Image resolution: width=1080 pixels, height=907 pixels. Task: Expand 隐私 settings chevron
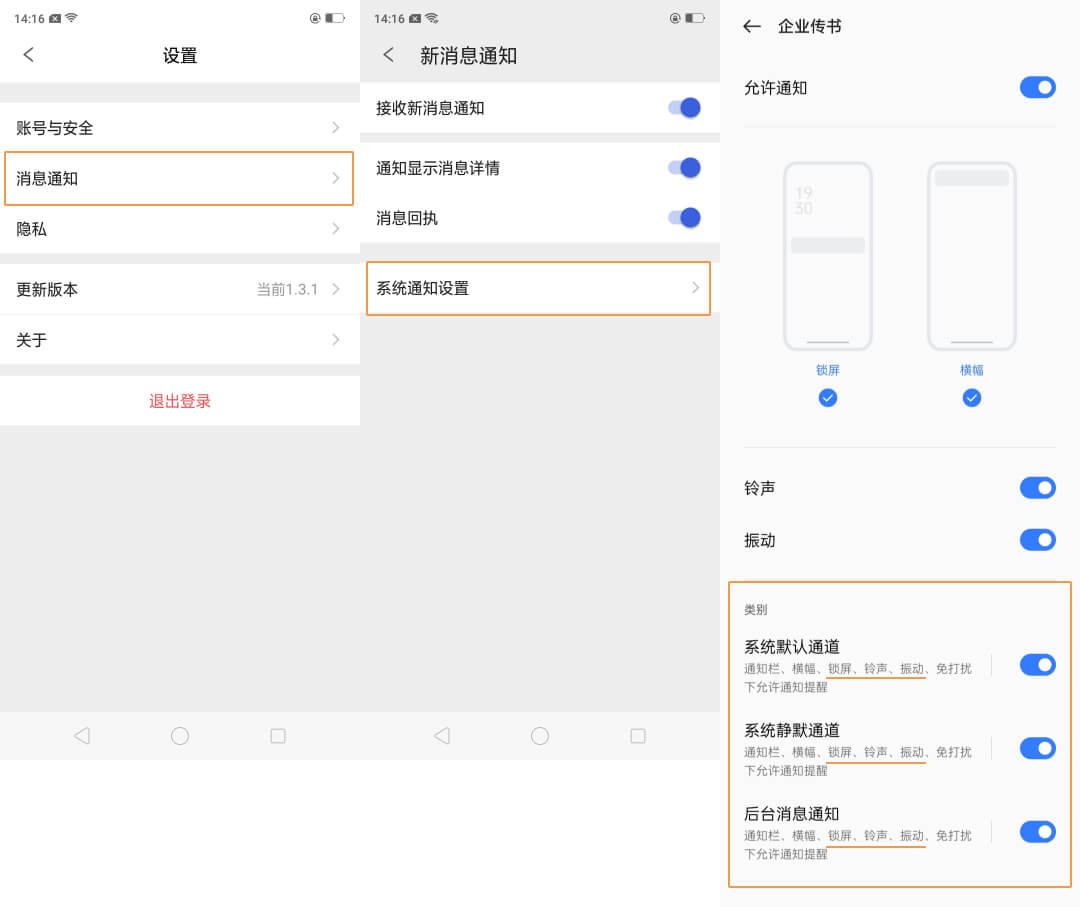pyautogui.click(x=336, y=229)
